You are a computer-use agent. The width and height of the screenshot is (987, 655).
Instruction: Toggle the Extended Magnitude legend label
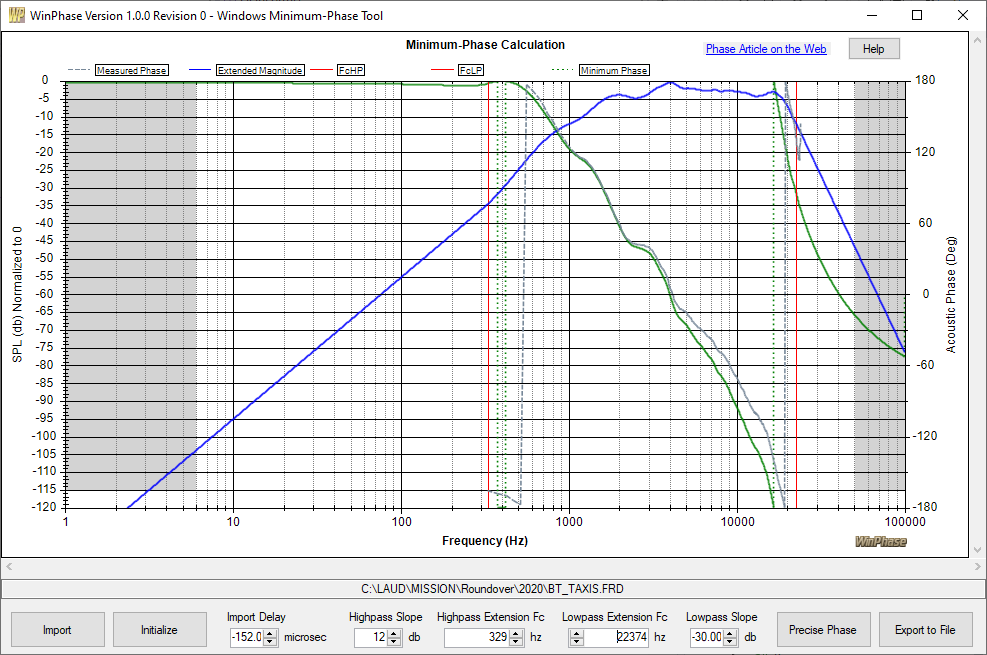pos(260,70)
